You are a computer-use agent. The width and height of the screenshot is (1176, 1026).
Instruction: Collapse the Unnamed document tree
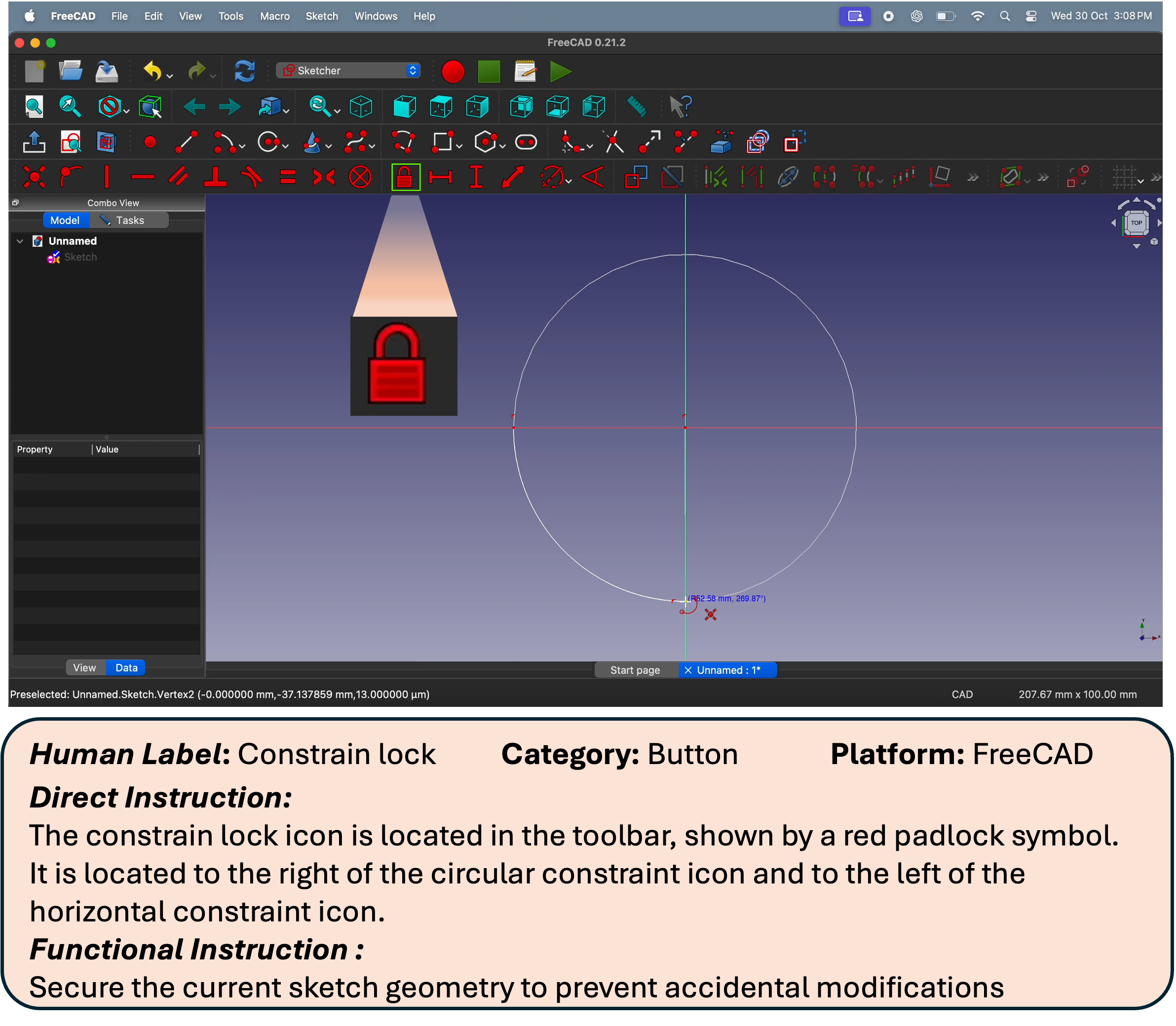pyautogui.click(x=20, y=241)
